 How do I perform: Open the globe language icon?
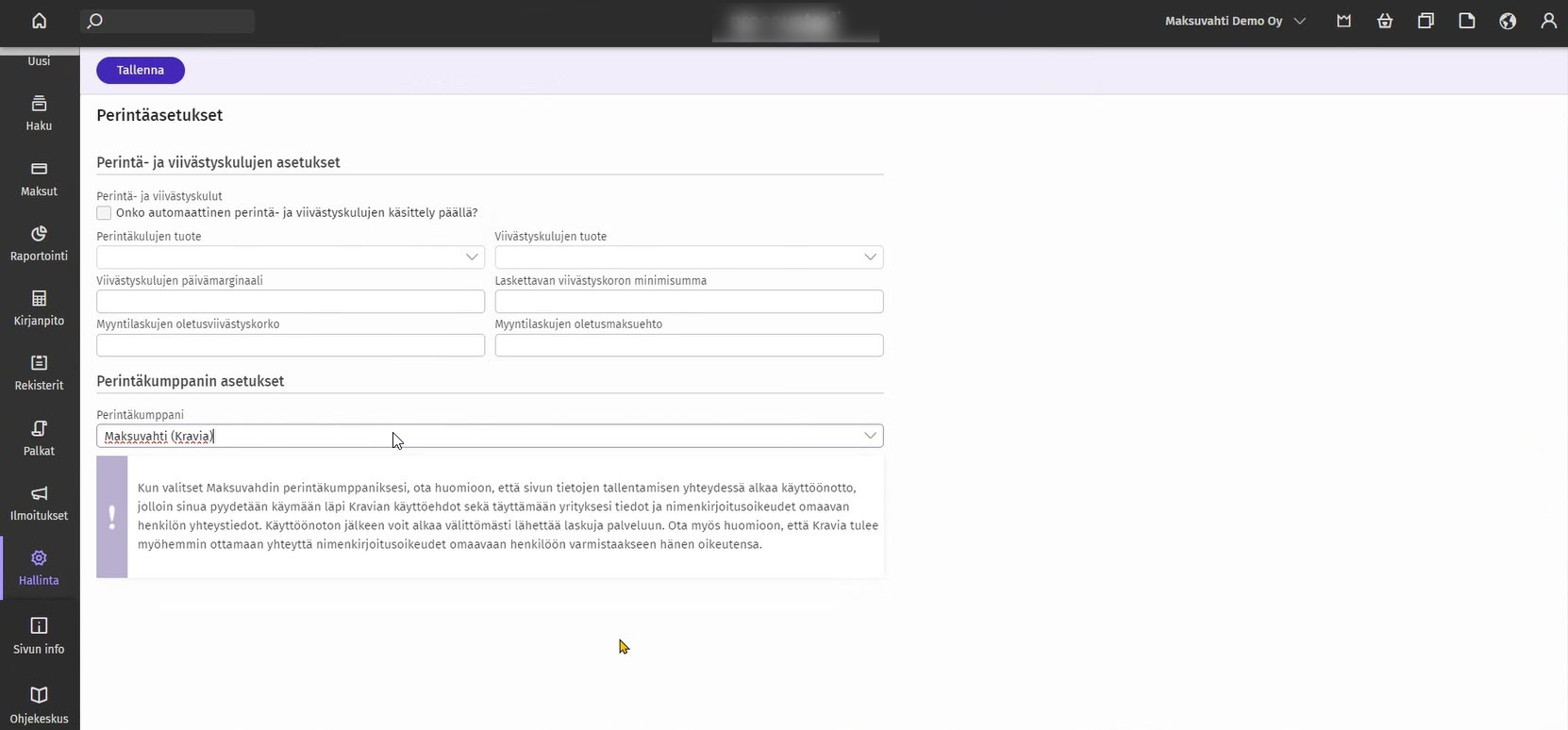coord(1508,21)
